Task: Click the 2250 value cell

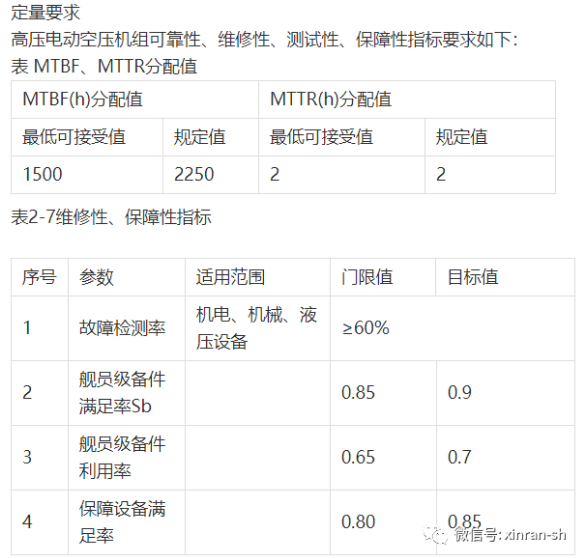Action: [211, 175]
